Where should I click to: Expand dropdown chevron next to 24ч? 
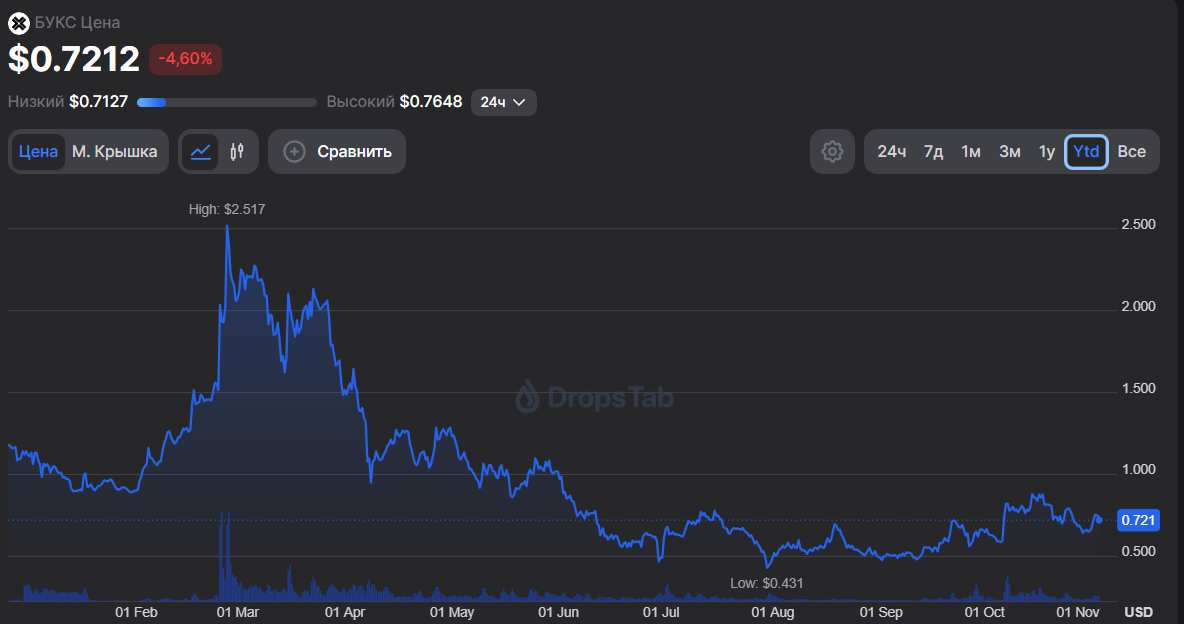(519, 102)
